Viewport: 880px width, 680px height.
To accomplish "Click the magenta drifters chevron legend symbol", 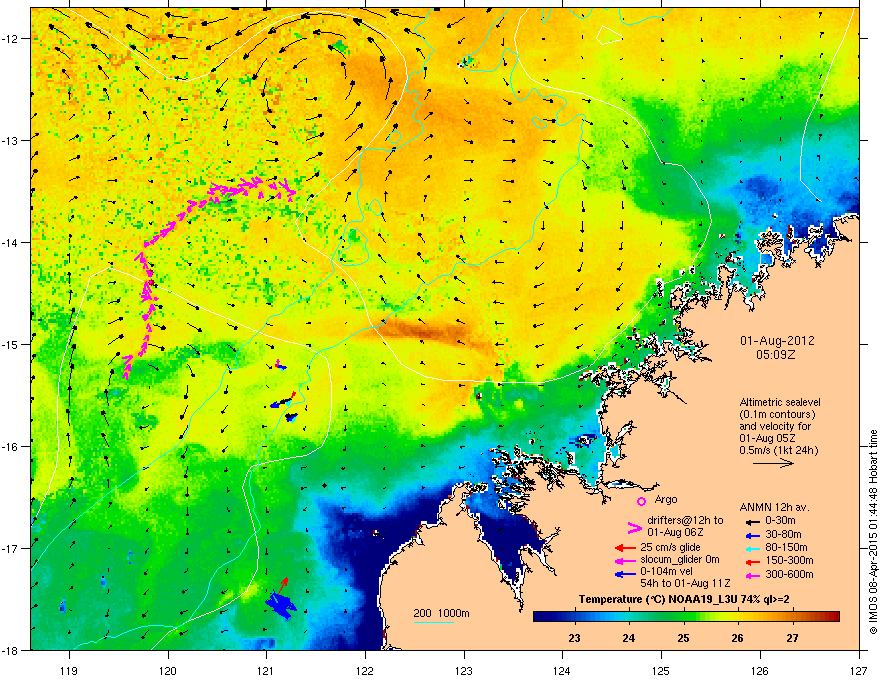I will (x=634, y=527).
